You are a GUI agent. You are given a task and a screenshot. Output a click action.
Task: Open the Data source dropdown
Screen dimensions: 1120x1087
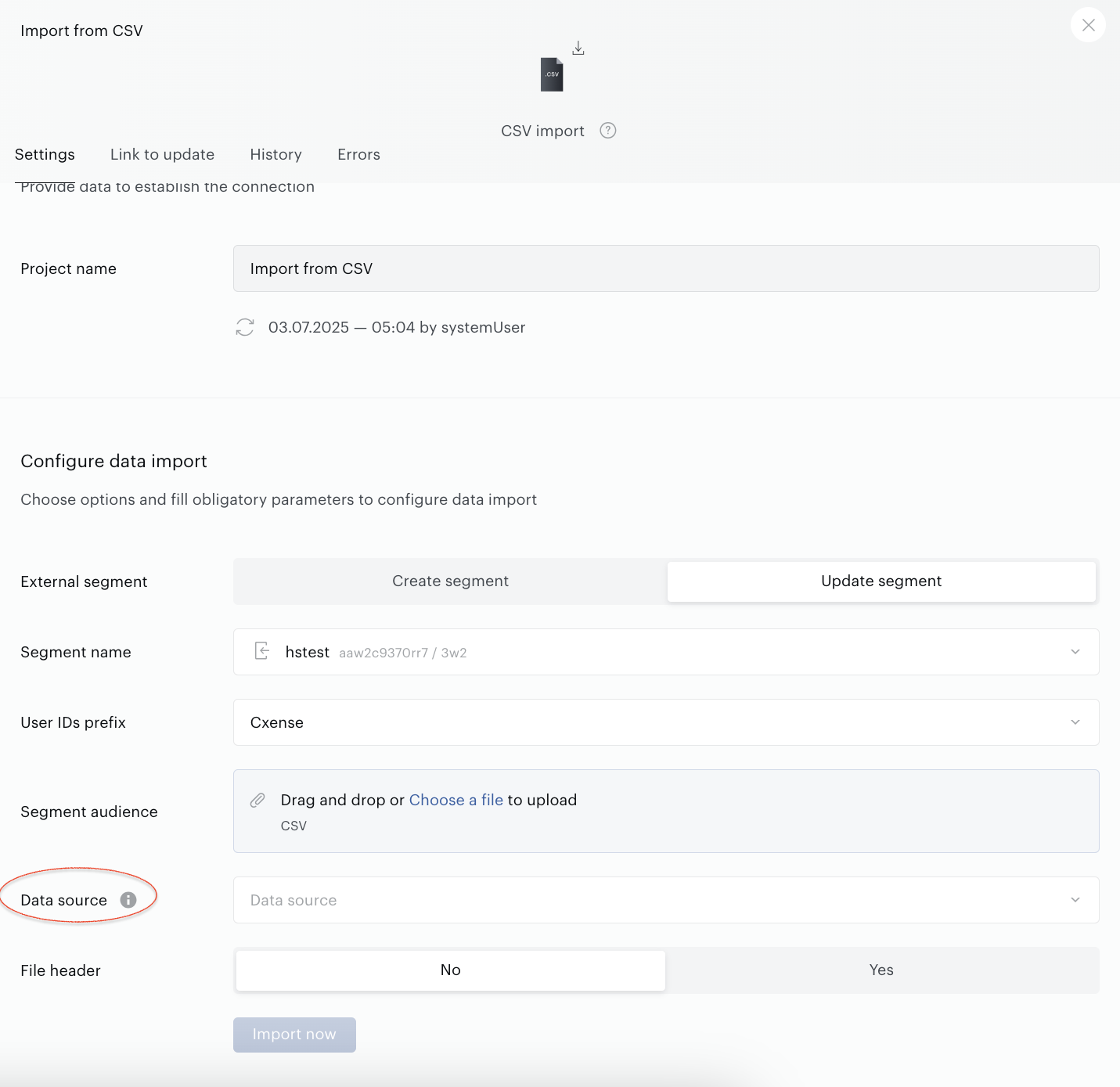(x=666, y=900)
